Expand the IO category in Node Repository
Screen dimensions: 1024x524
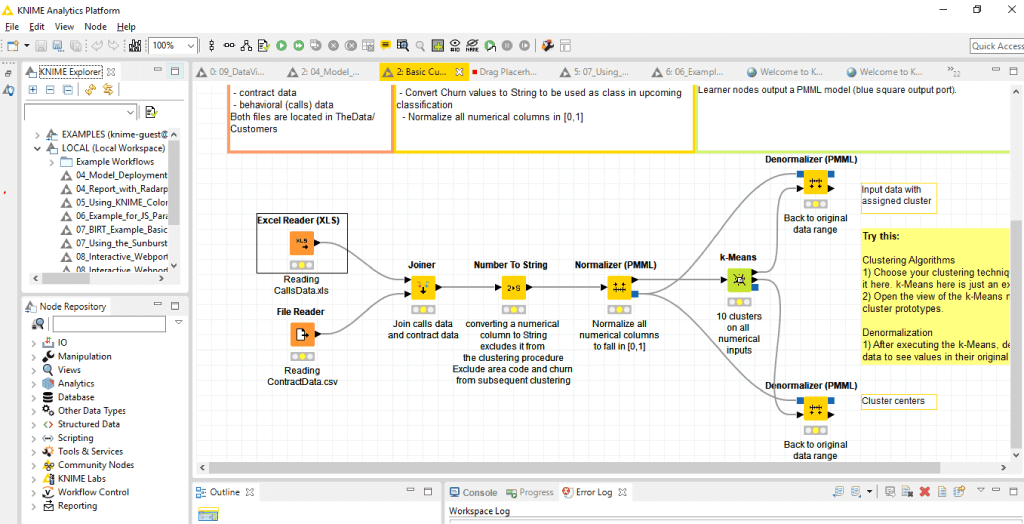click(x=33, y=343)
